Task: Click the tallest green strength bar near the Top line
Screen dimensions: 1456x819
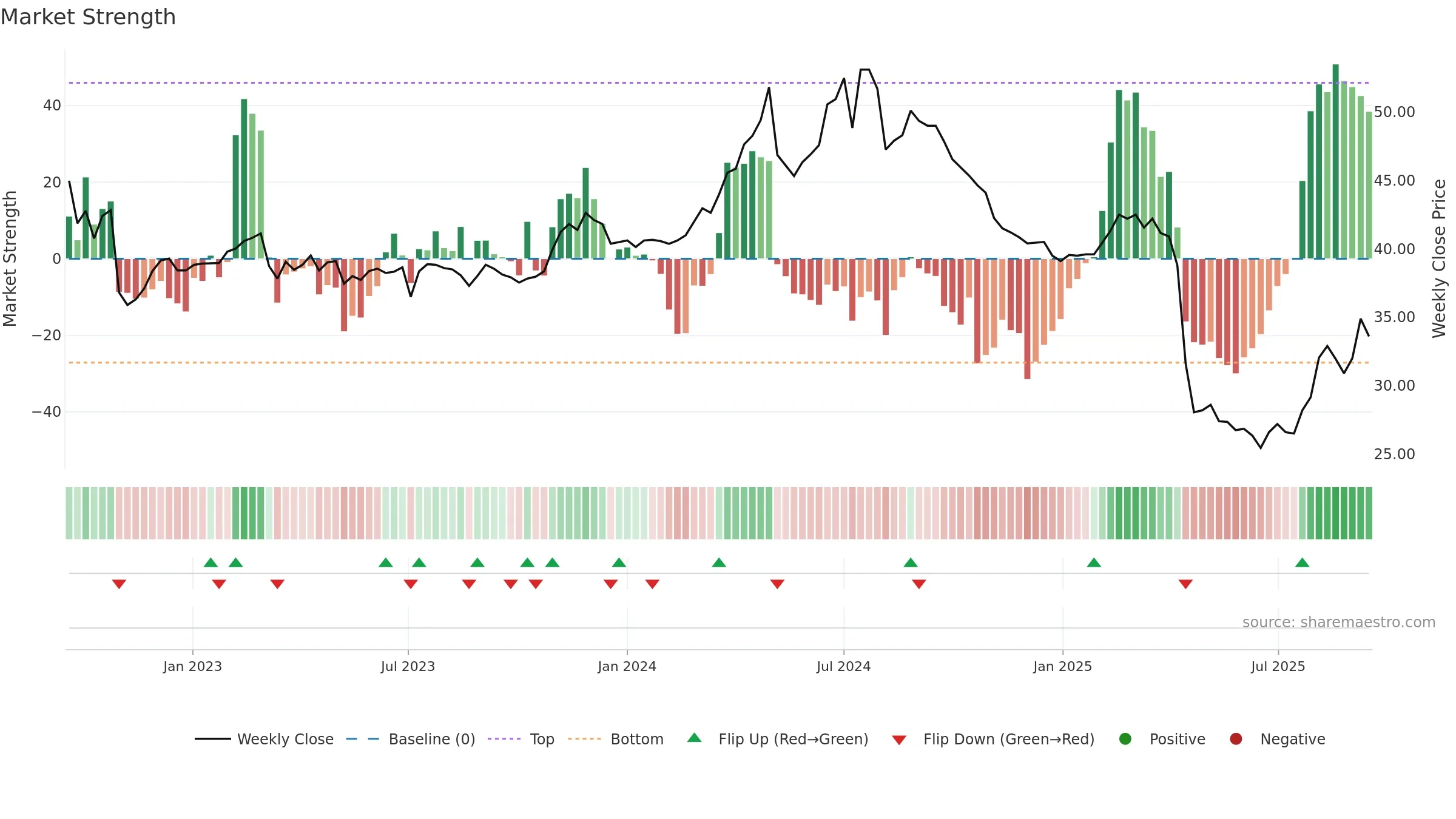Action: click(1335, 161)
